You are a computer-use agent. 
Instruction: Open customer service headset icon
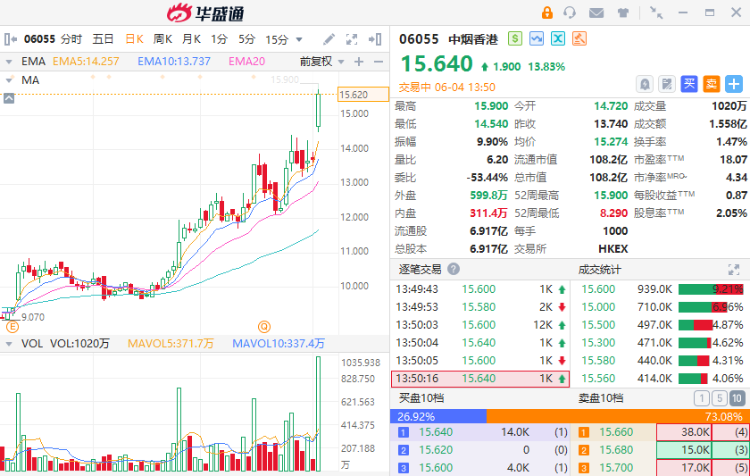tap(570, 12)
